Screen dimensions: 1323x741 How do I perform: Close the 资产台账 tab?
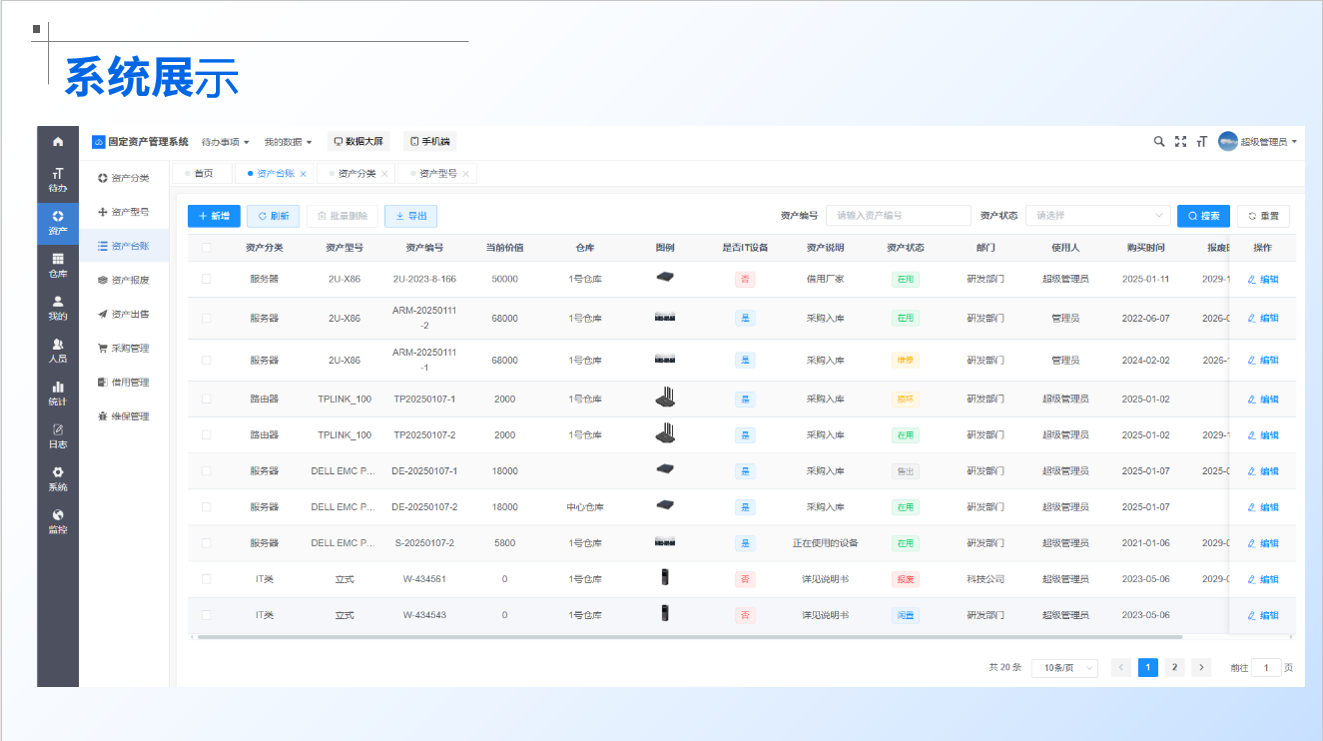click(x=303, y=174)
